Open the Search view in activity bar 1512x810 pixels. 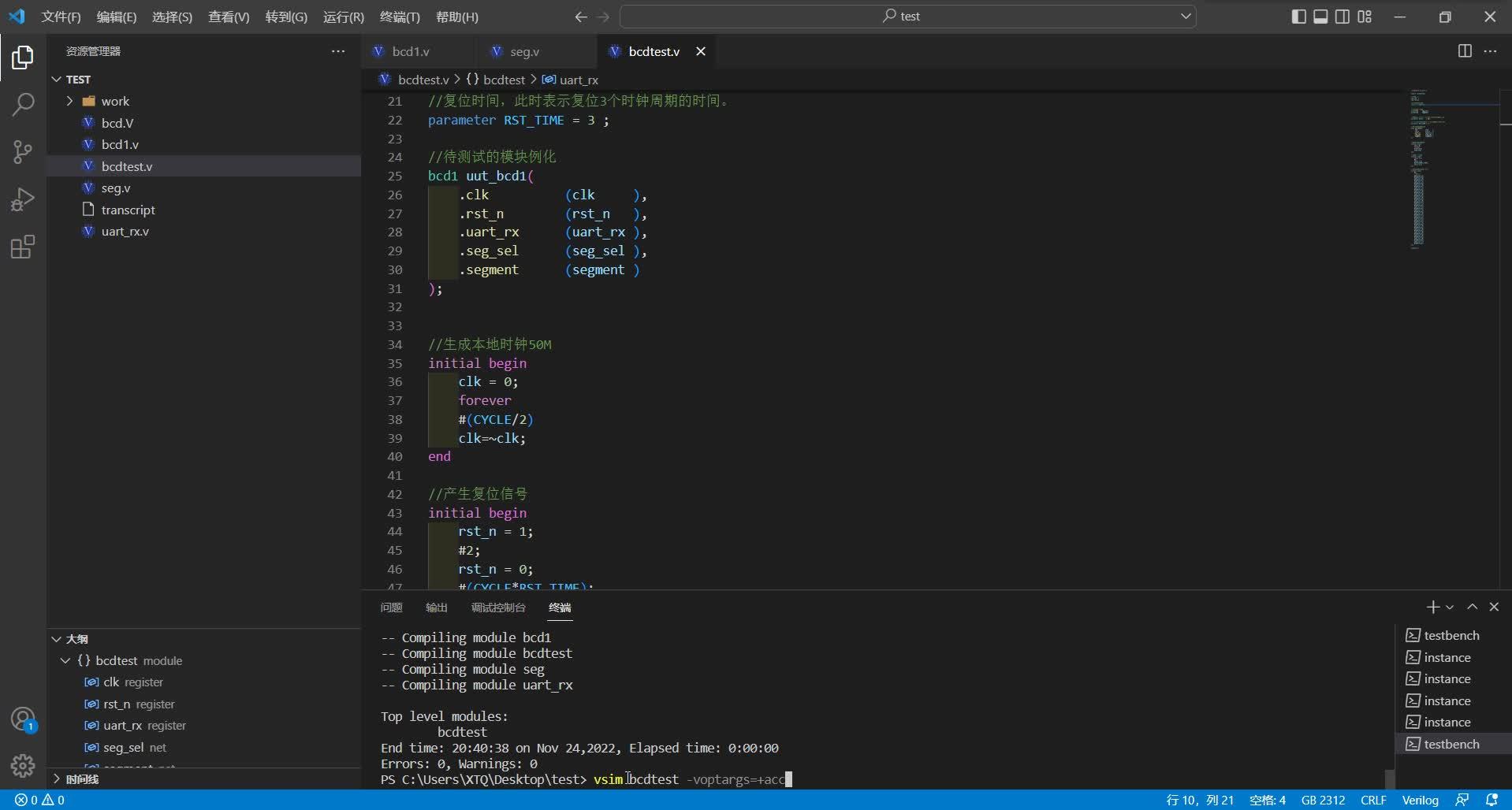pos(23,104)
